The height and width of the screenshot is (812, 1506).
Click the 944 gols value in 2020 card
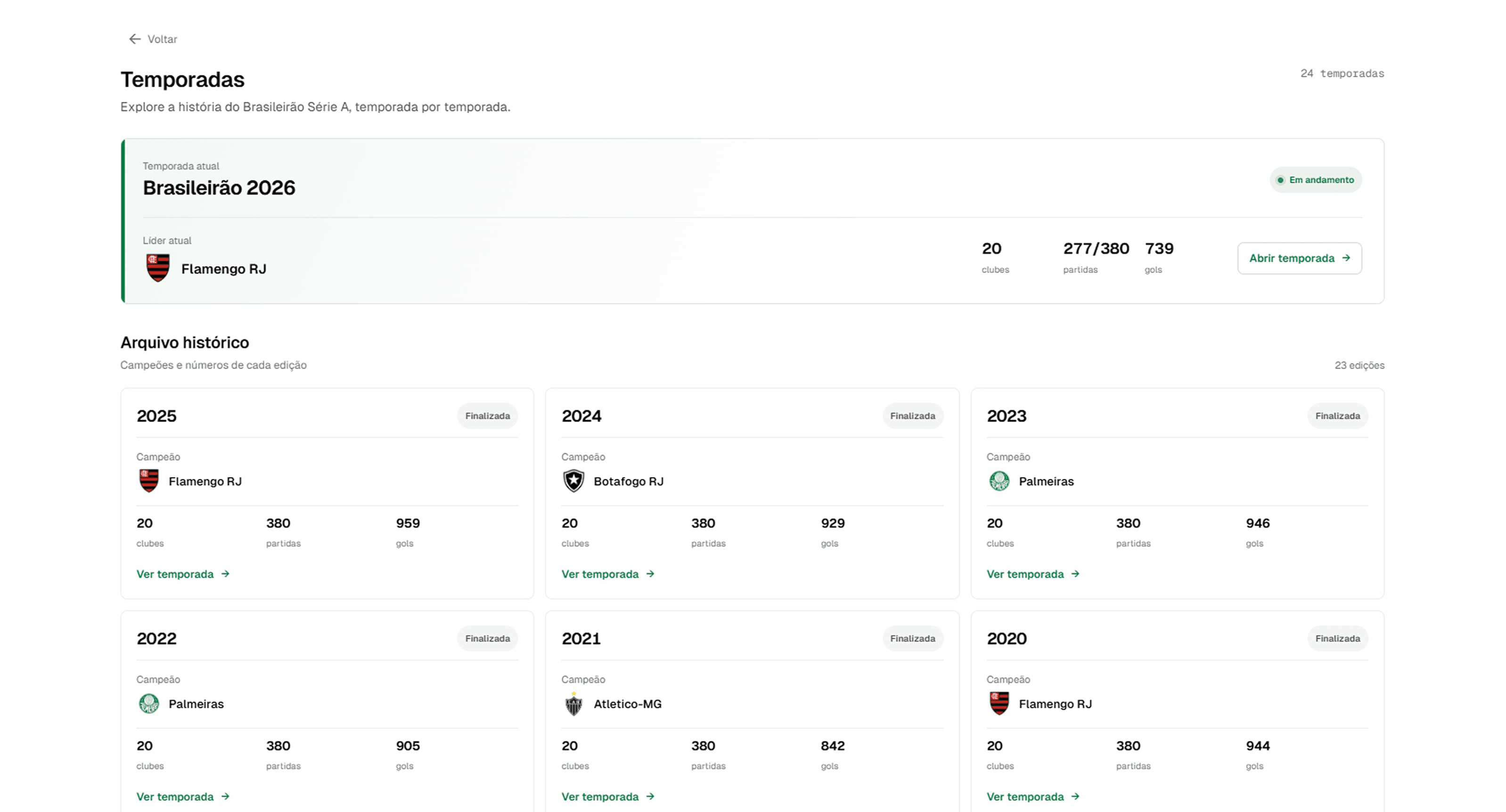1258,746
